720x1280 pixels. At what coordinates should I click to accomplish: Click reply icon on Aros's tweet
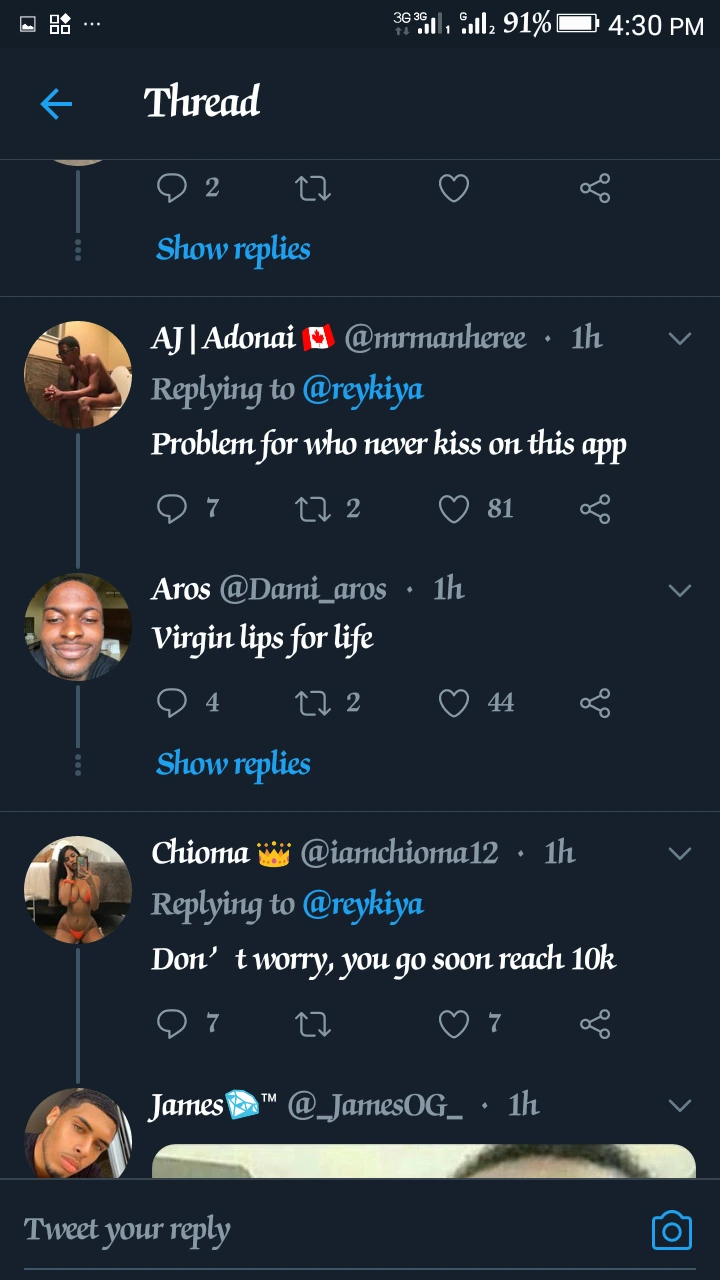[172, 703]
